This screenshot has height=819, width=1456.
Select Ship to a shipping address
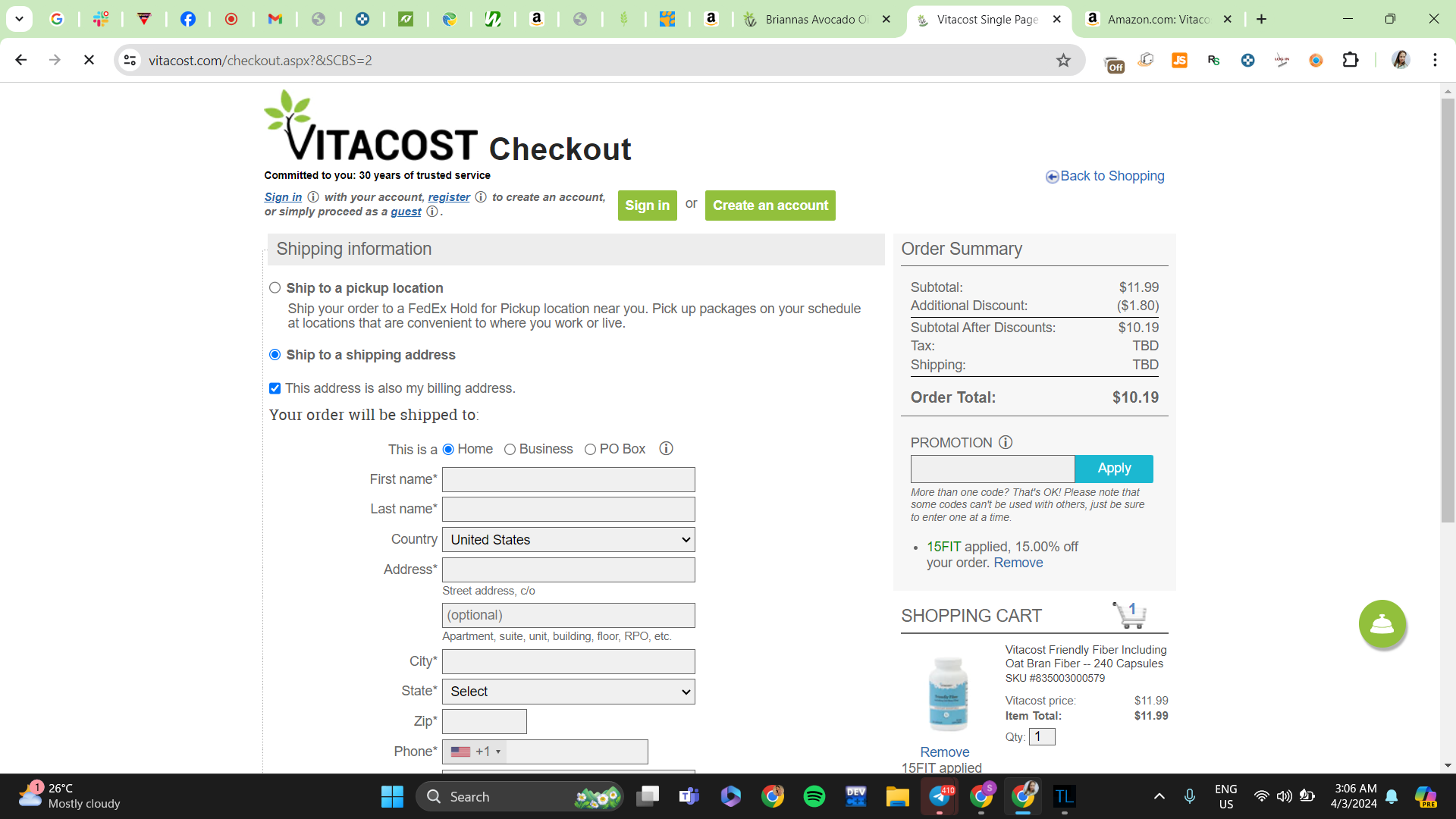(x=275, y=355)
